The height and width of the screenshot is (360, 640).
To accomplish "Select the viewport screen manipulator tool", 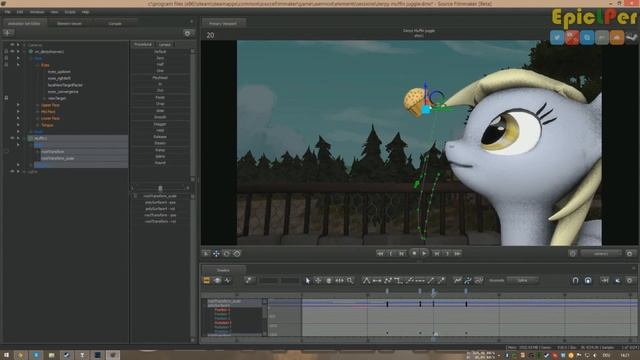I will click(237, 253).
